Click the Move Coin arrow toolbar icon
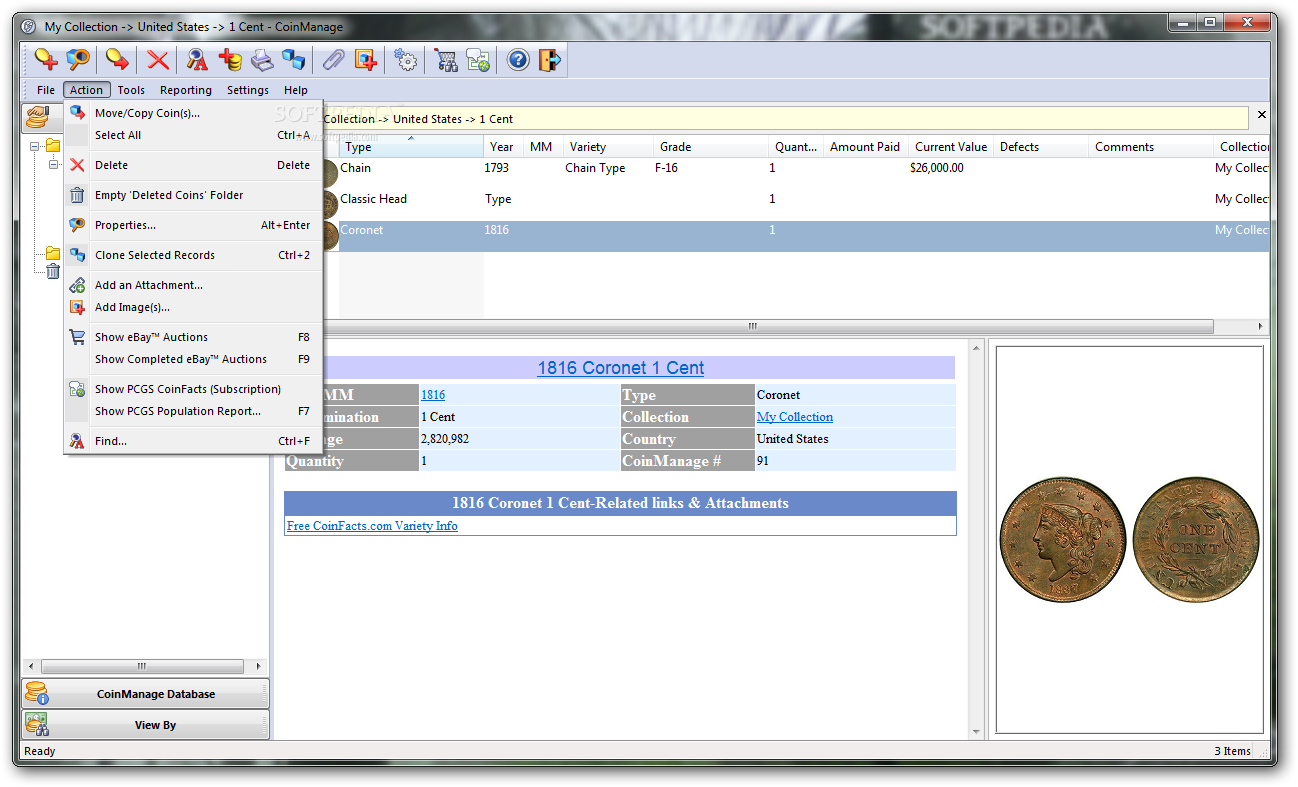The height and width of the screenshot is (787, 1298). pyautogui.click(x=118, y=60)
